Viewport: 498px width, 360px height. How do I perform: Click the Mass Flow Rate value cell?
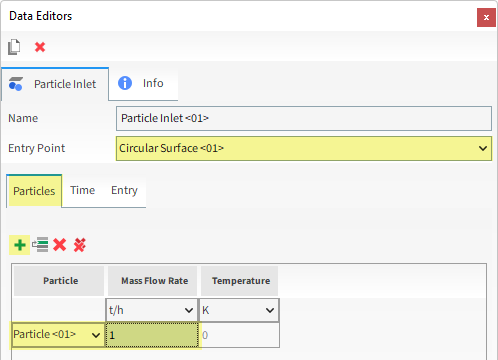(x=152, y=335)
